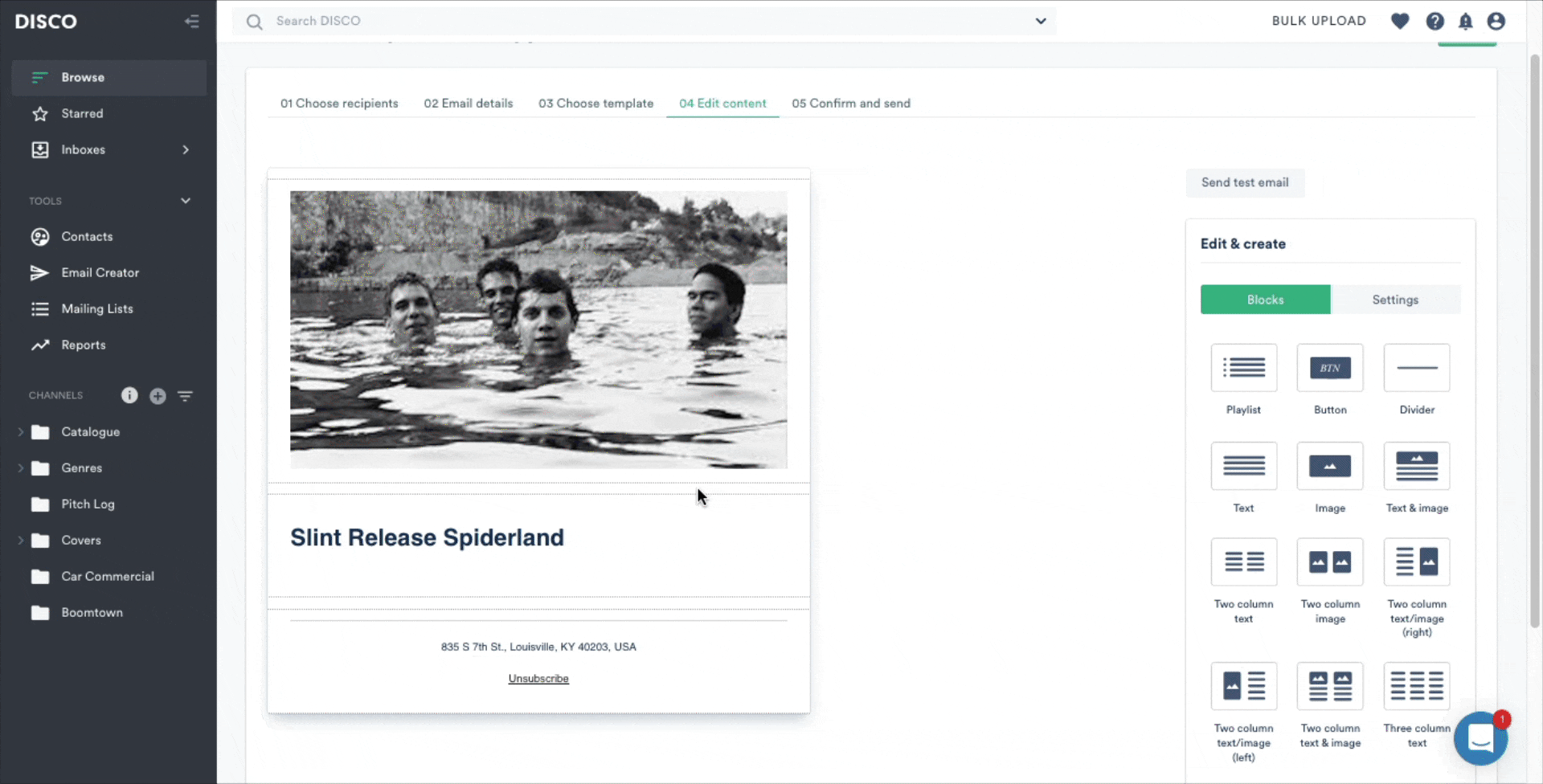Viewport: 1543px width, 784px height.
Task: Insert Two column text/image (left) block
Action: [x=1243, y=686]
